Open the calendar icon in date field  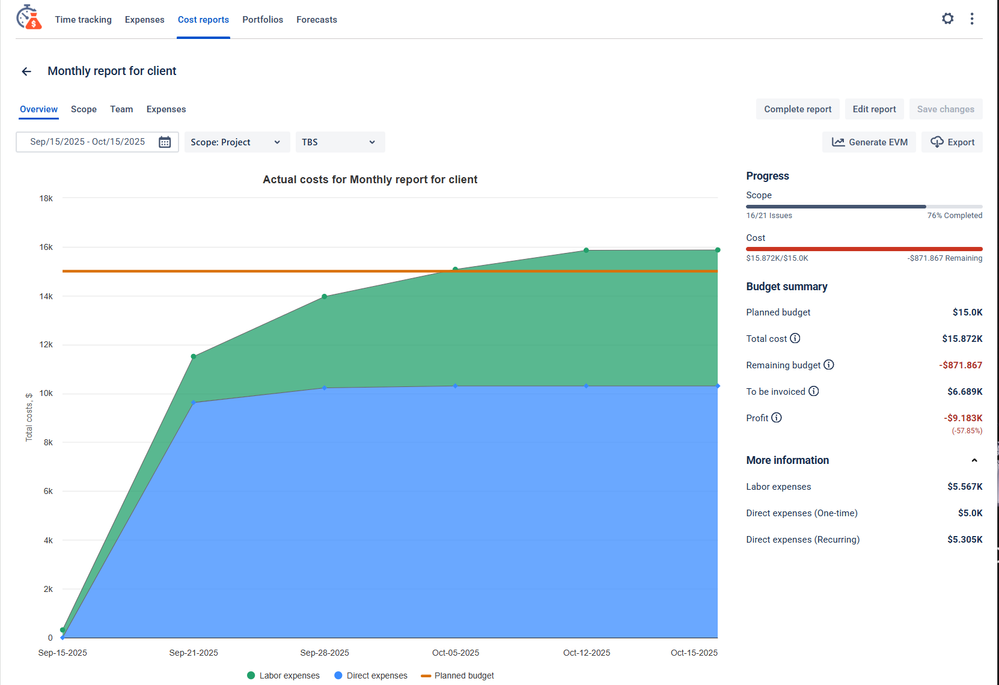point(165,143)
